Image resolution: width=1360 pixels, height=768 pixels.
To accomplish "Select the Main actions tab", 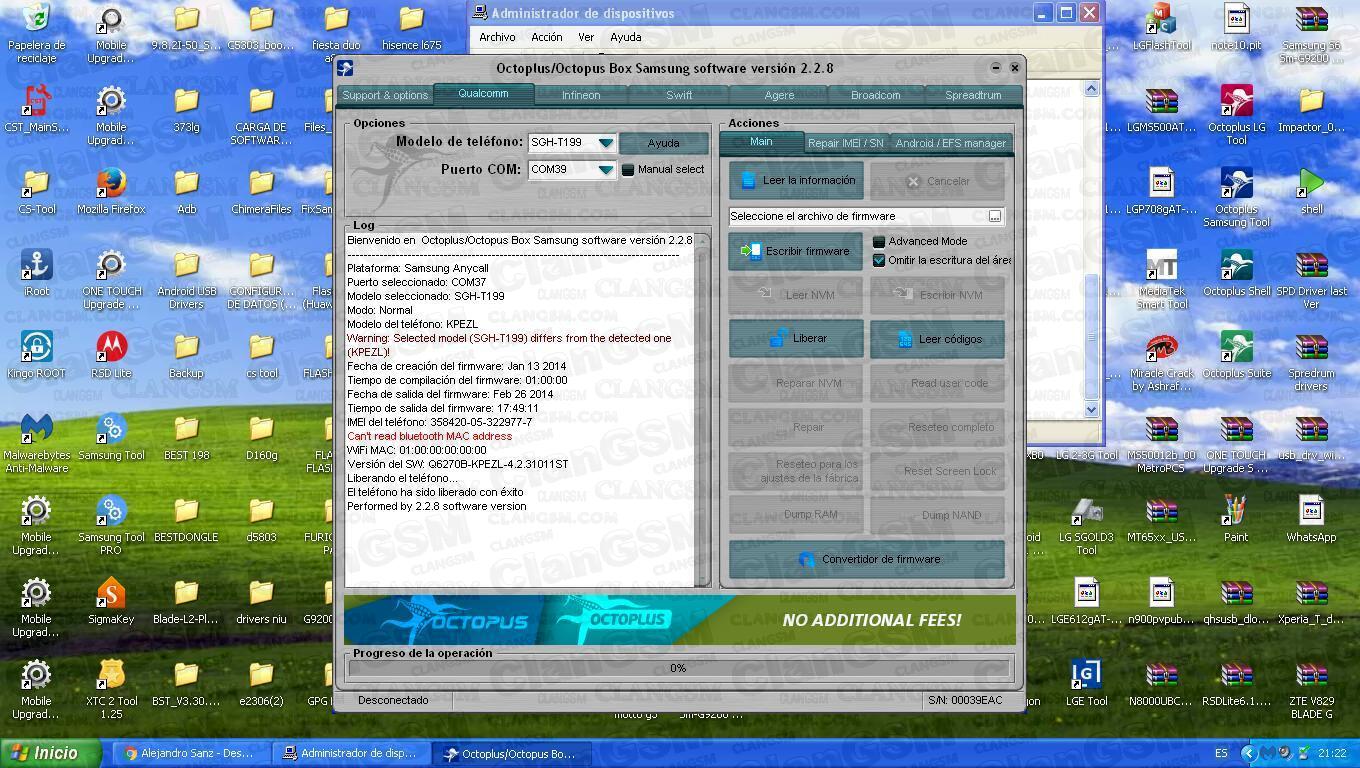I will point(761,142).
